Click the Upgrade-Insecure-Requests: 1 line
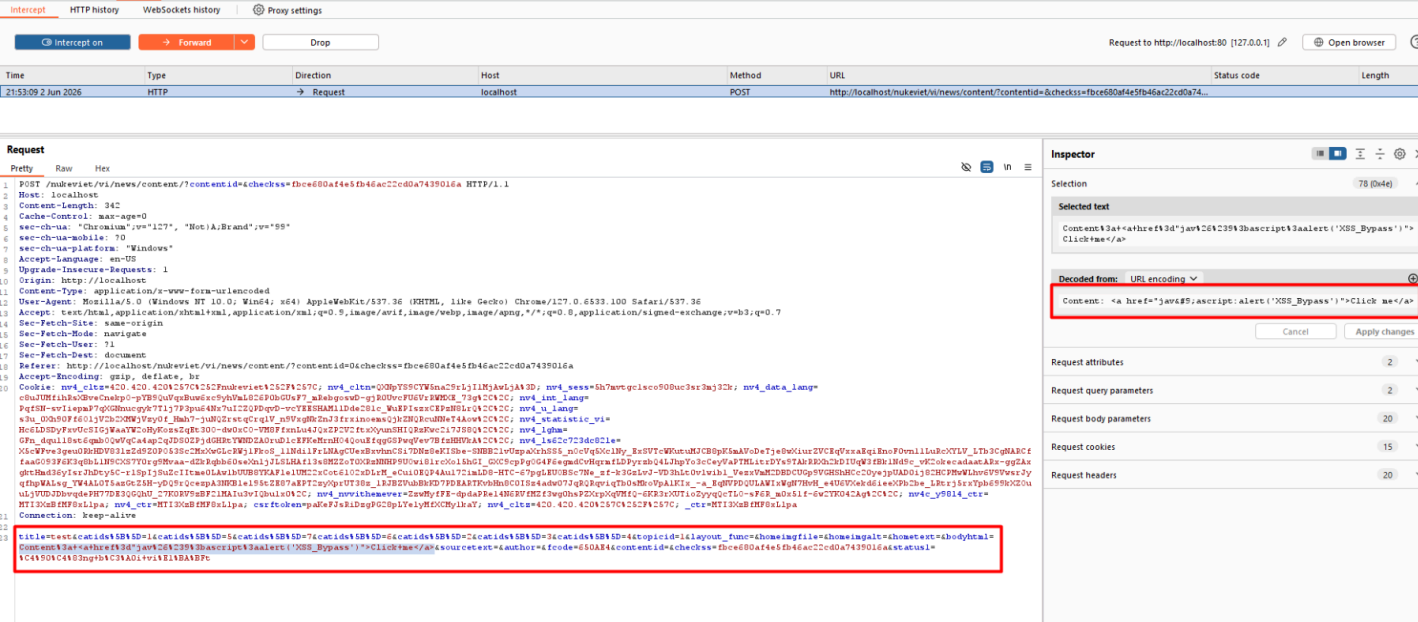The width and height of the screenshot is (1418, 622). [x=94, y=269]
